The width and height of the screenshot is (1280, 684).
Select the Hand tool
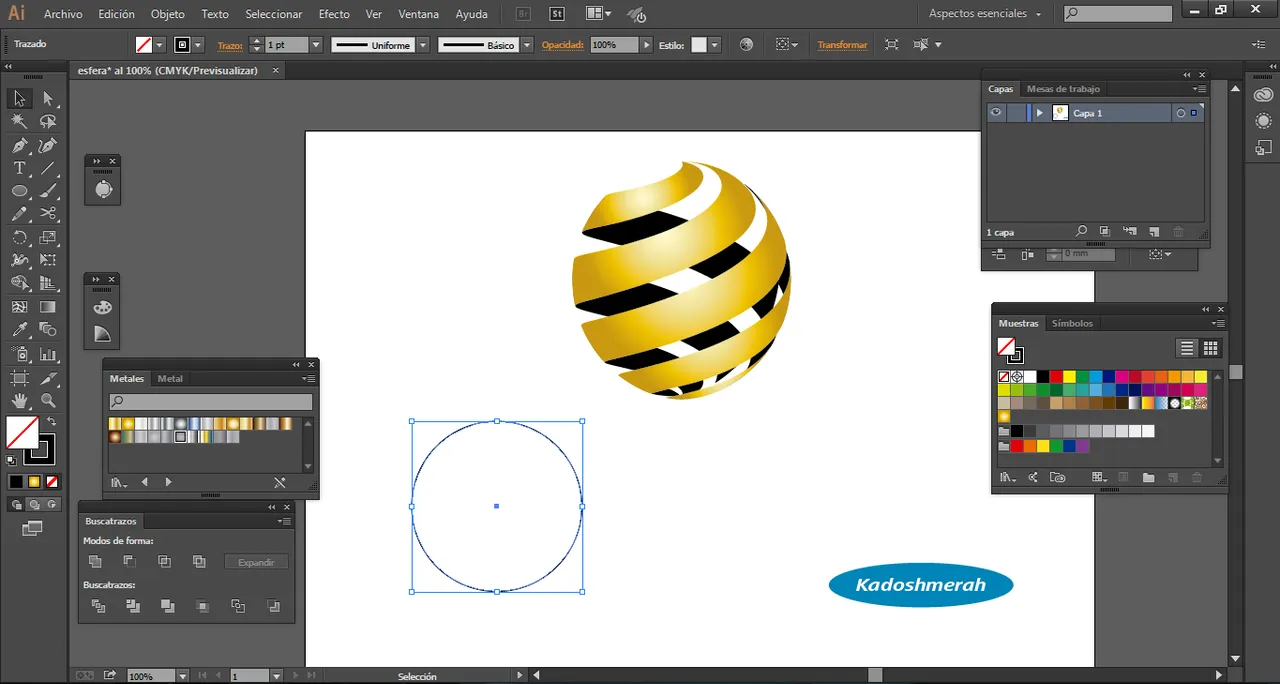[19, 401]
